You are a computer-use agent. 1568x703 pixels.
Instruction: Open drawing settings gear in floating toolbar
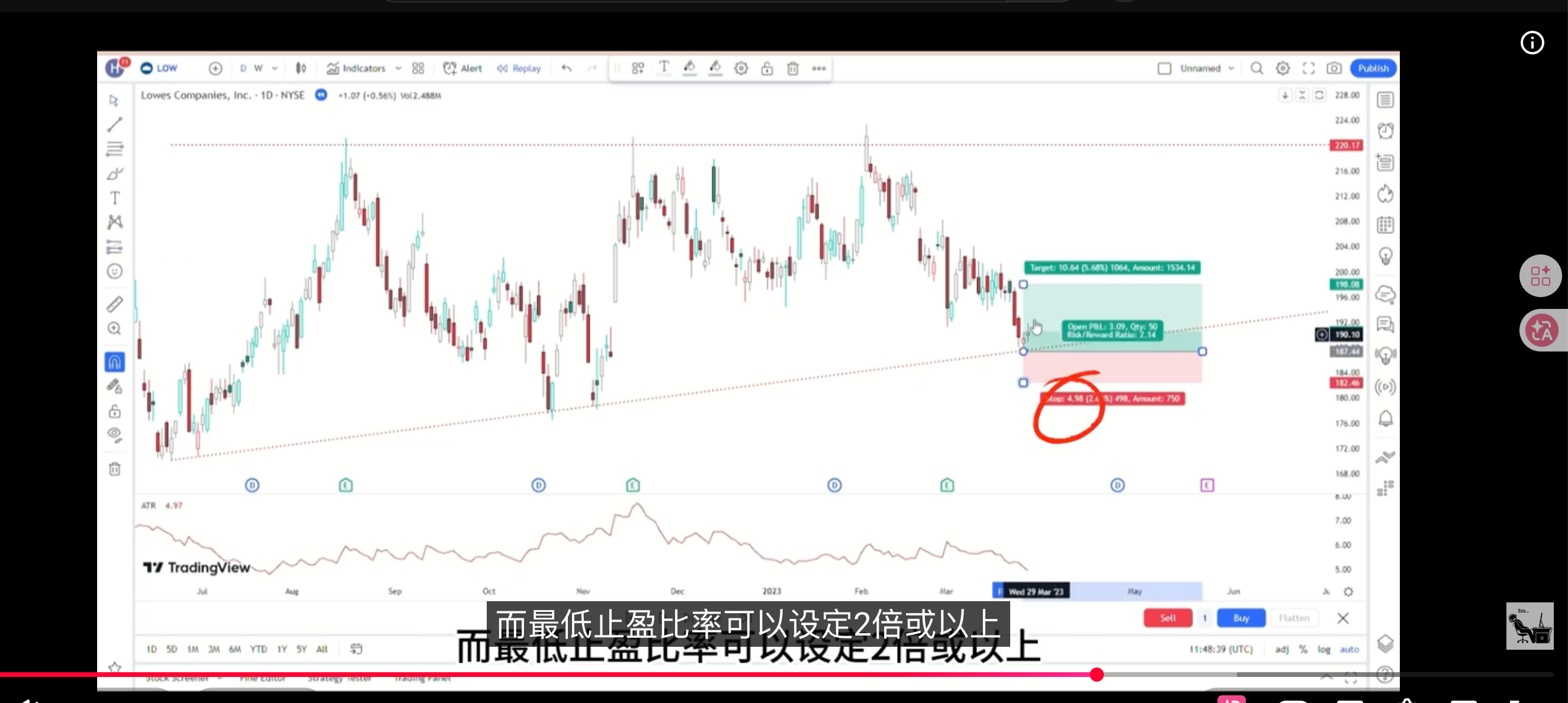click(x=741, y=69)
